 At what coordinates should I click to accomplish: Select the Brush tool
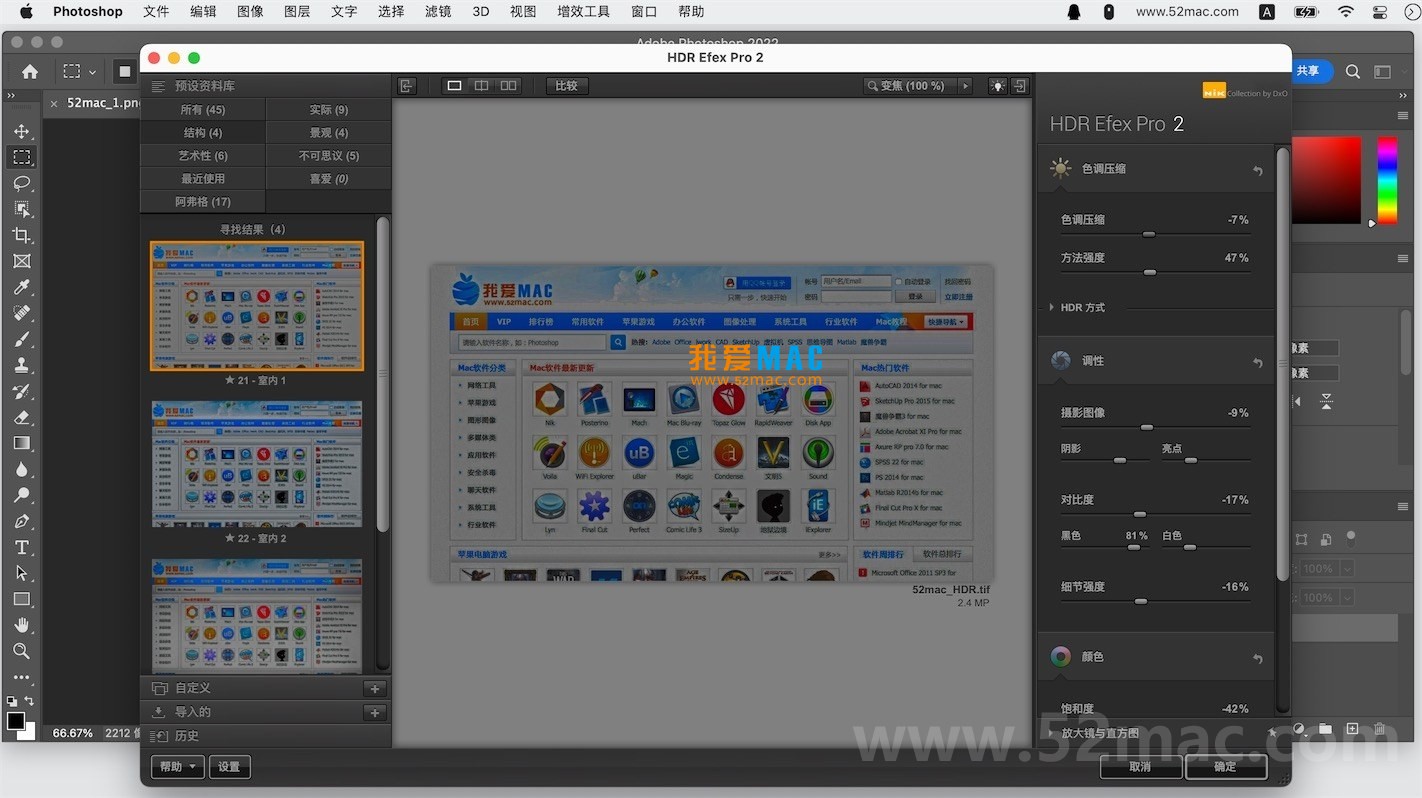tap(22, 339)
